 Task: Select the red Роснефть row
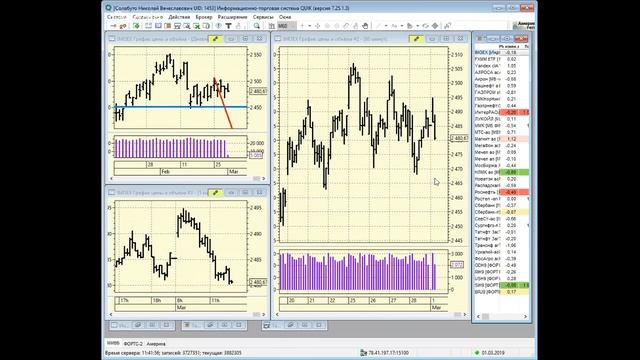tap(502, 192)
